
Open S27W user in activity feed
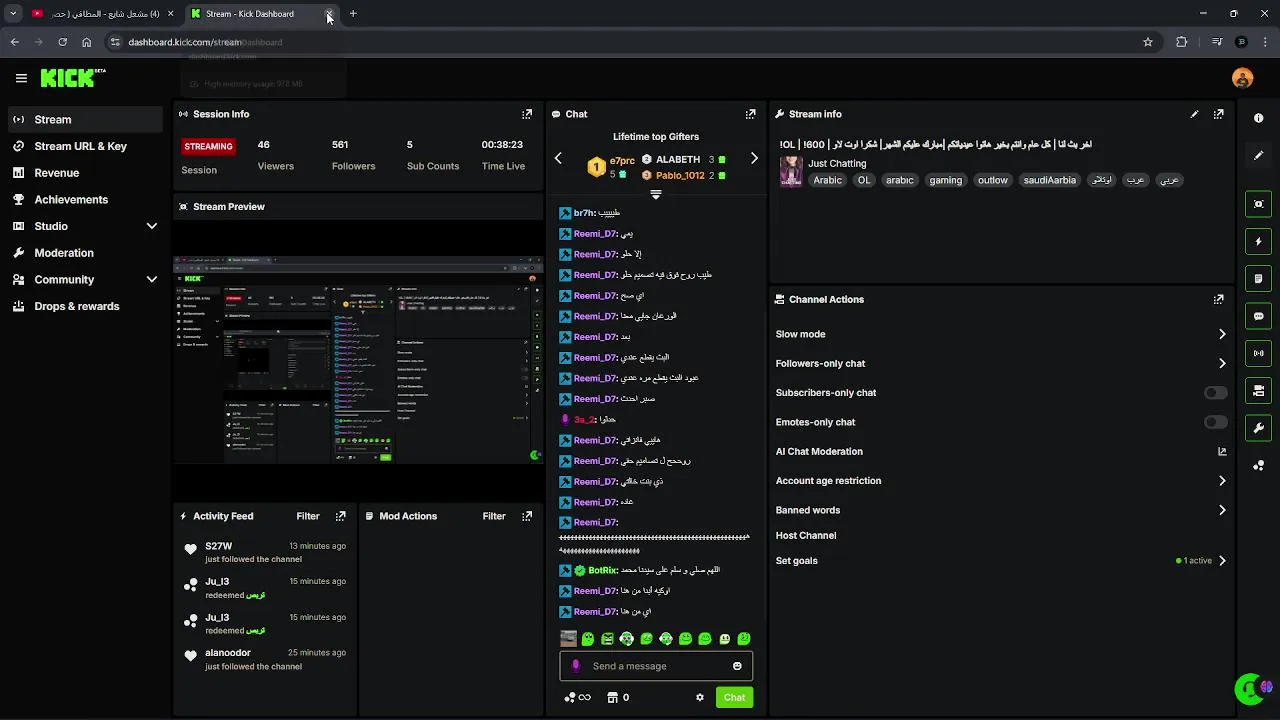(x=218, y=546)
